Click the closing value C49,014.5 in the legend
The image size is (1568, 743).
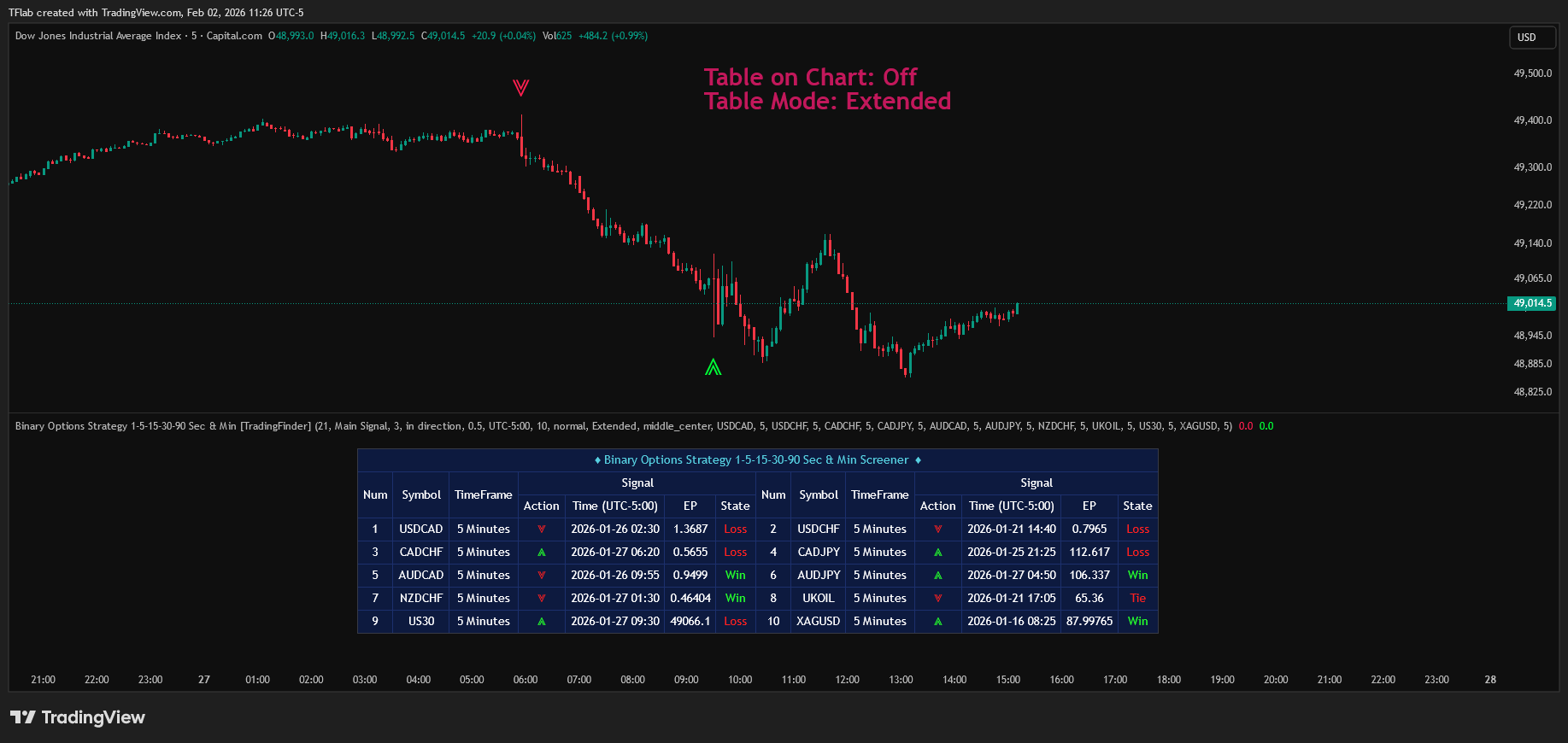point(443,36)
